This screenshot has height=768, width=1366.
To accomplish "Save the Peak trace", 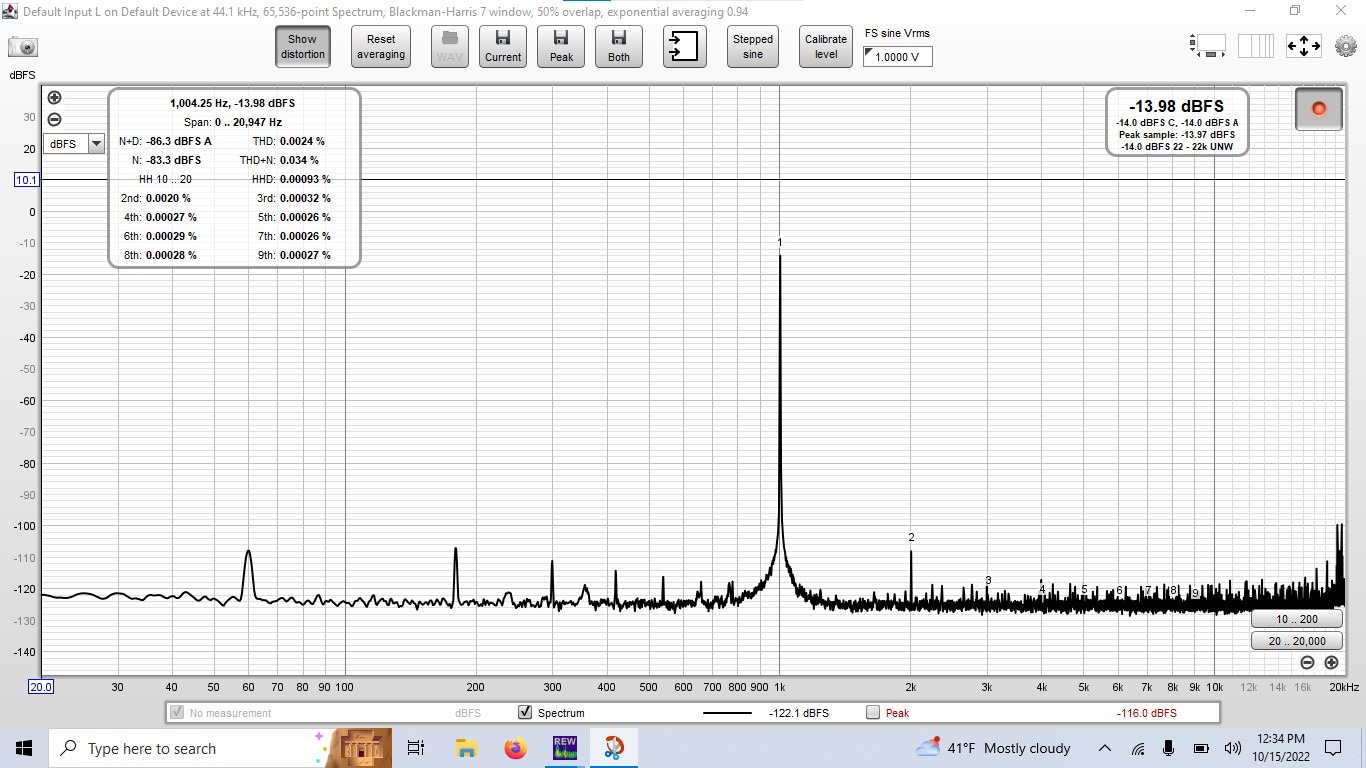I will [561, 47].
